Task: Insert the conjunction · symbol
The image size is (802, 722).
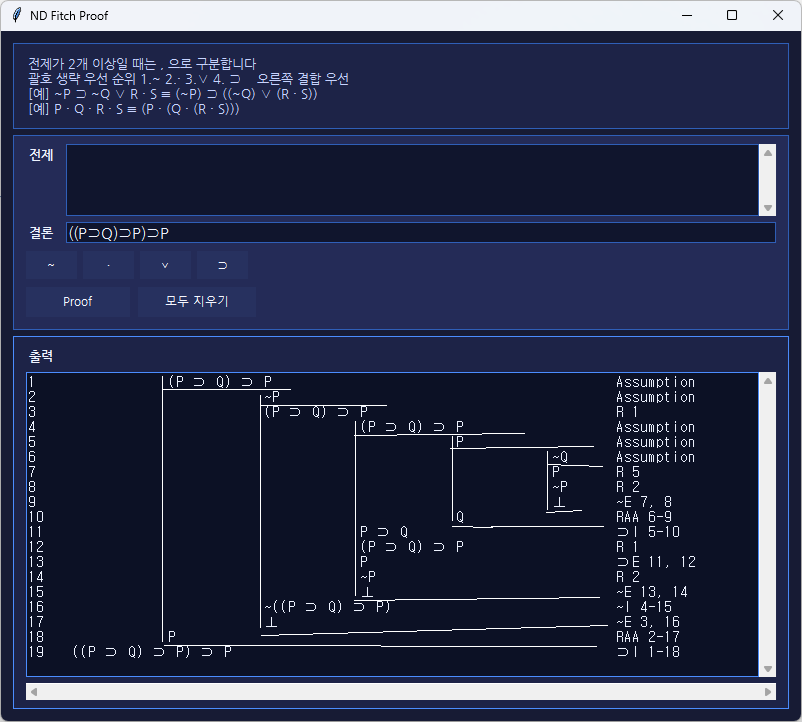Action: pyautogui.click(x=108, y=265)
